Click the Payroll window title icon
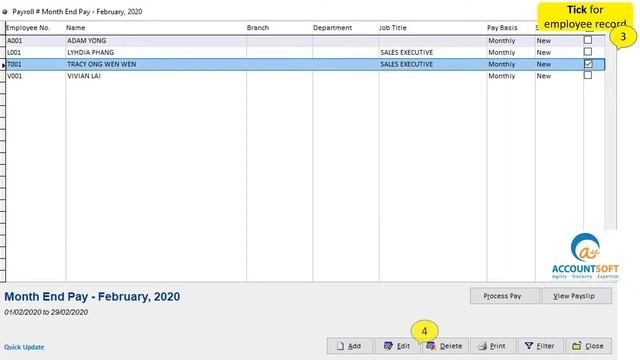Viewport: 640px width, 360px height. click(5, 12)
